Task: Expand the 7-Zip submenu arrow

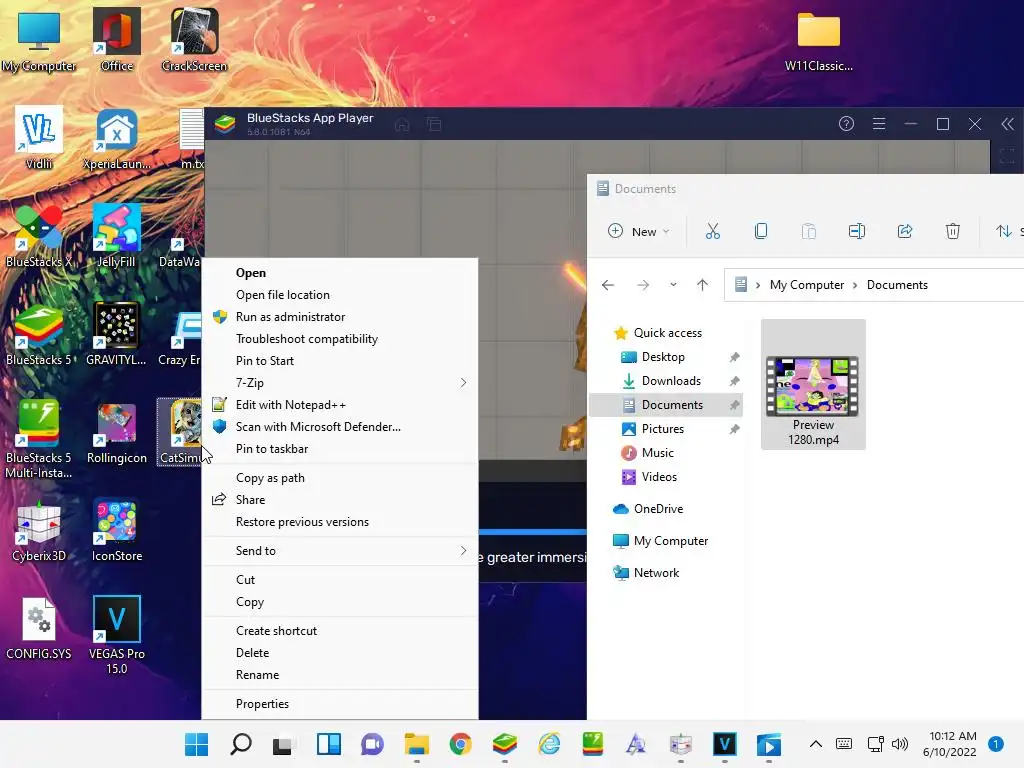Action: tap(463, 383)
